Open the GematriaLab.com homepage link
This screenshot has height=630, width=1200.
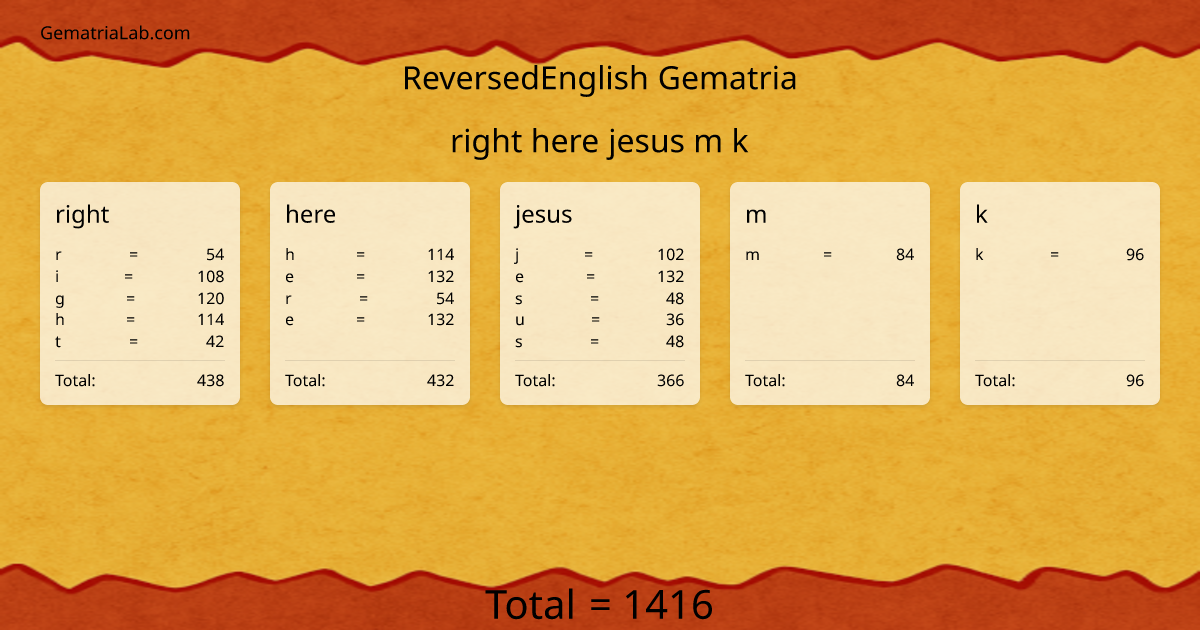pos(114,32)
